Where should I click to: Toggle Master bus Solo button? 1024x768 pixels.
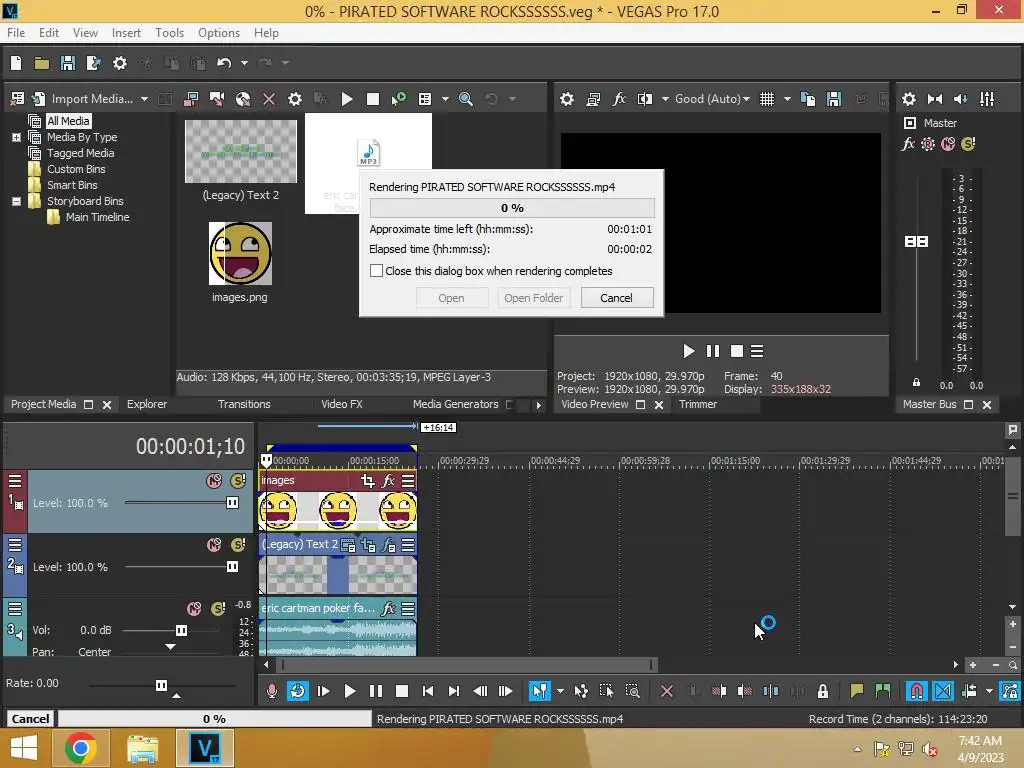pyautogui.click(x=968, y=144)
